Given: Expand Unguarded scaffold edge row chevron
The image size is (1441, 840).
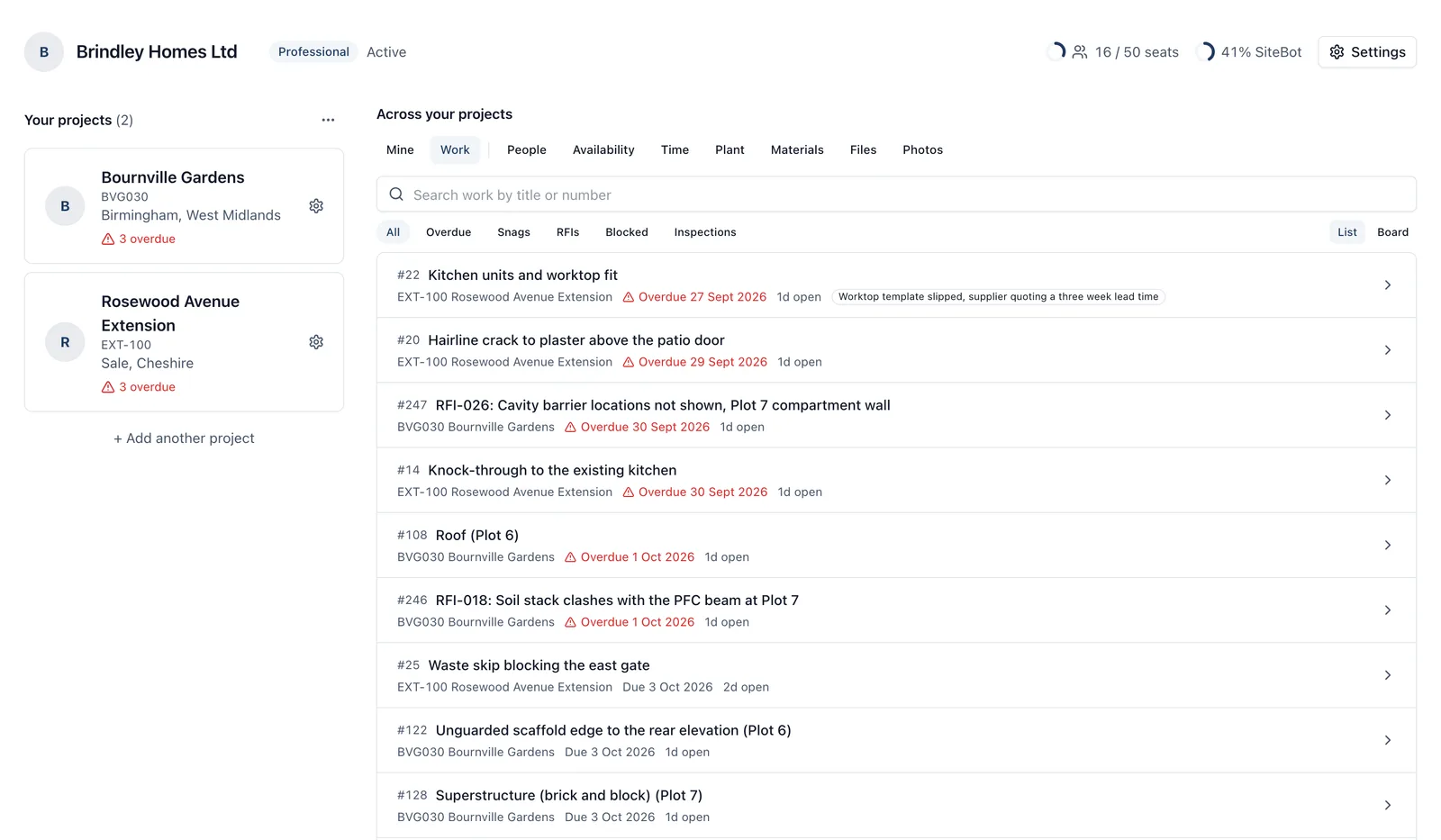Looking at the screenshot, I should click(x=1387, y=740).
